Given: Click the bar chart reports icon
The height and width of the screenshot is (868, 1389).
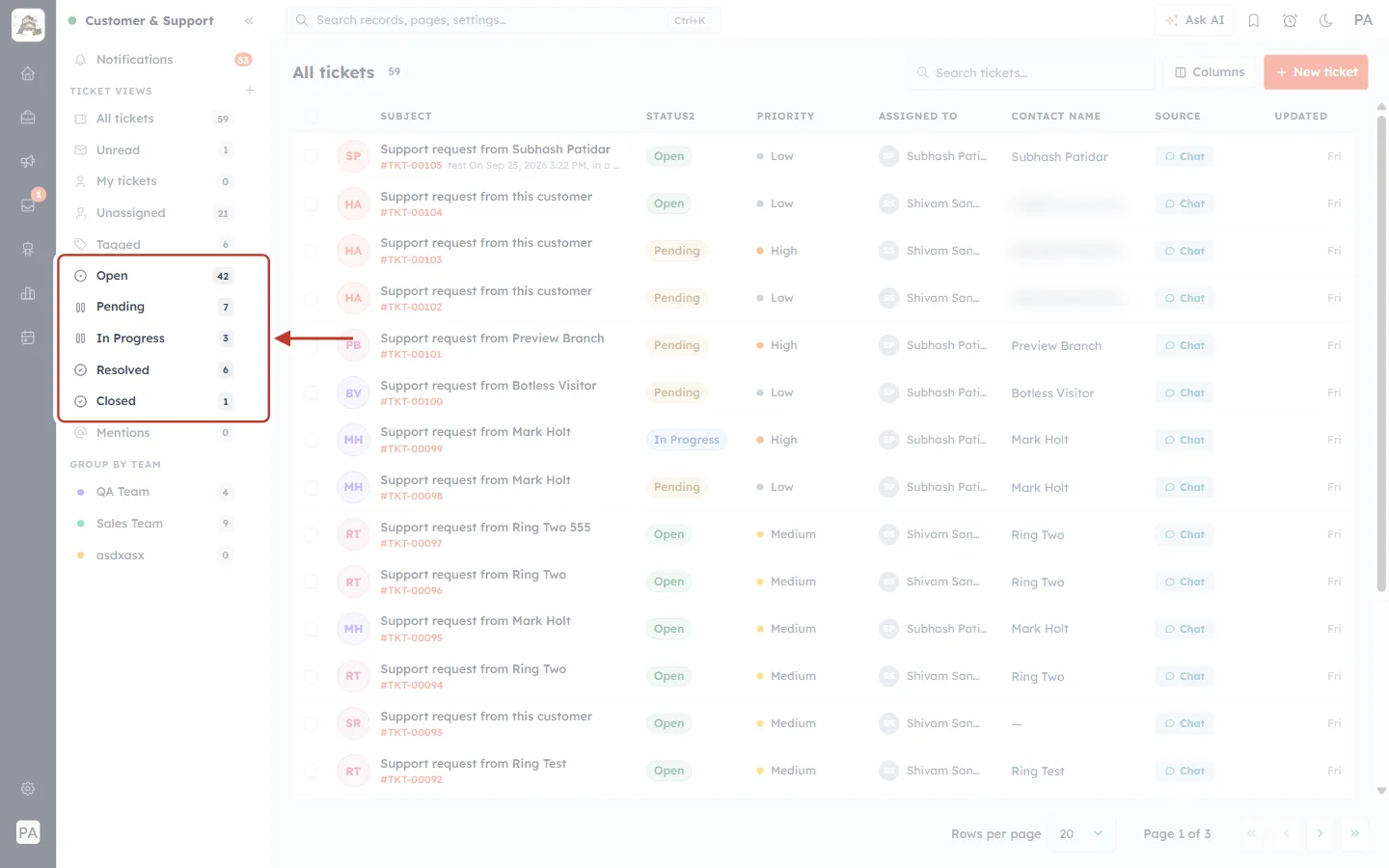Looking at the screenshot, I should point(28,293).
